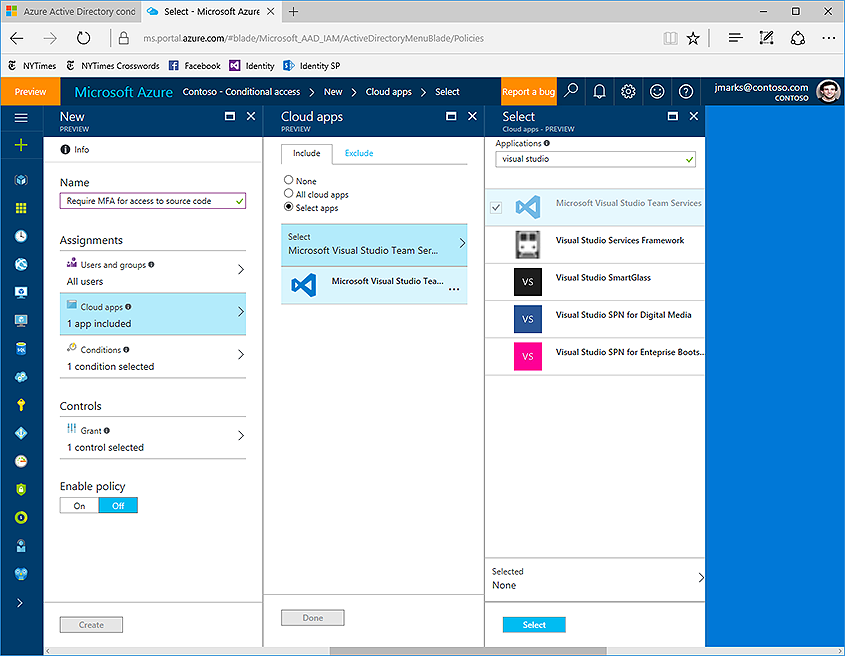
Task: Click the green plus New resource icon
Action: click(21, 145)
